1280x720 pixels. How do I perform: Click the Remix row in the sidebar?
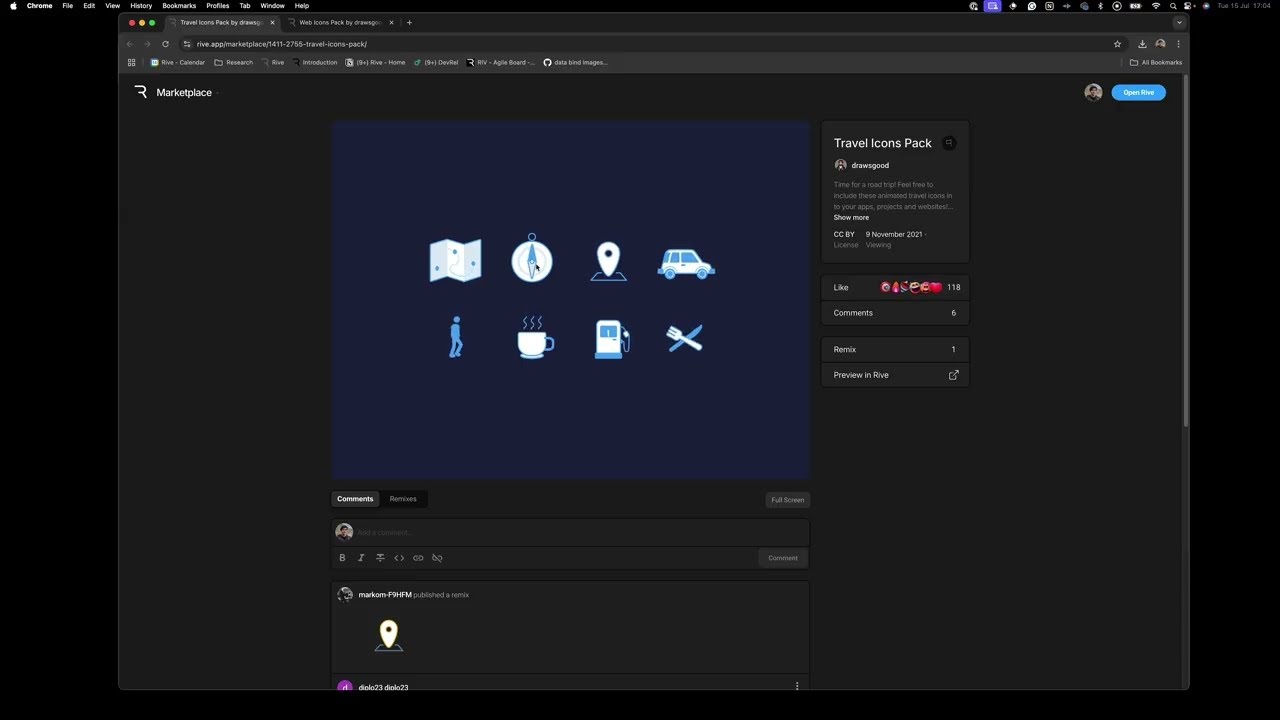click(x=895, y=349)
